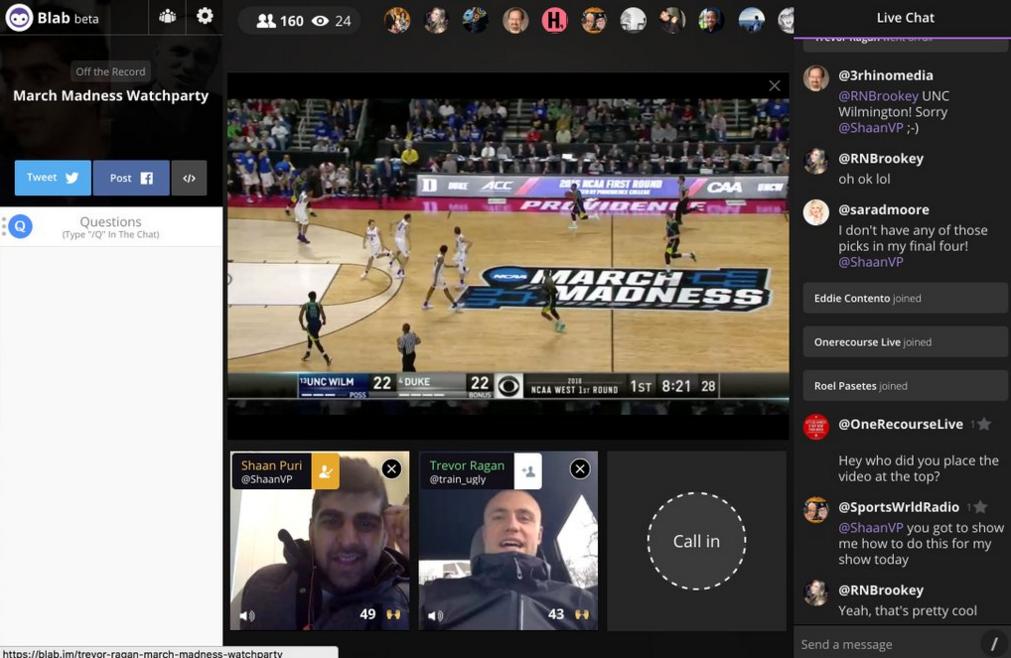Click the Questions panel header

tap(110, 226)
